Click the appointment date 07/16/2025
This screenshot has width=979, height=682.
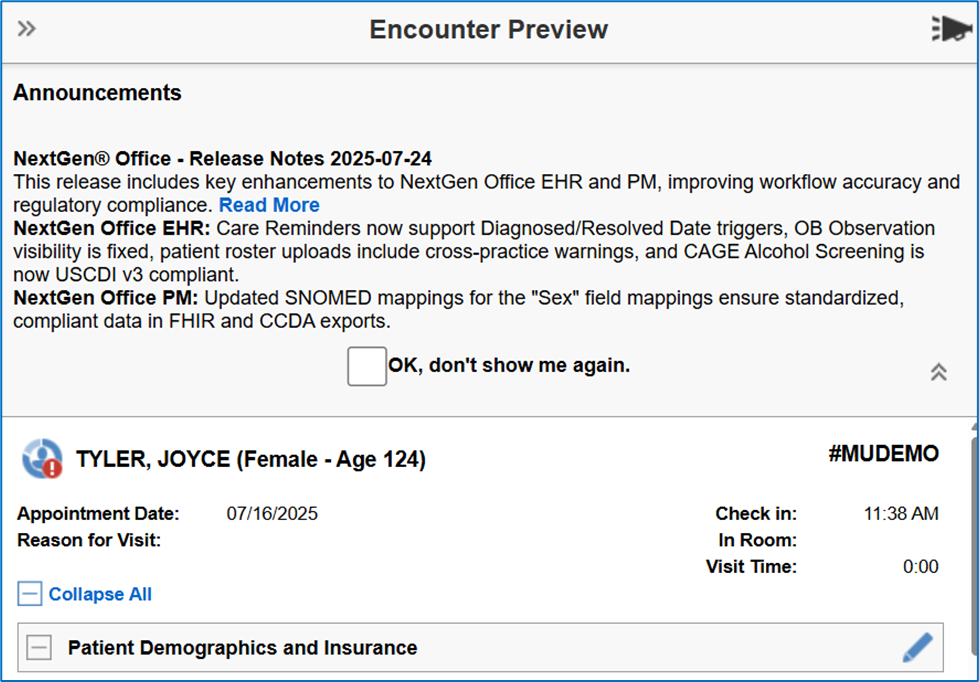pyautogui.click(x=272, y=514)
